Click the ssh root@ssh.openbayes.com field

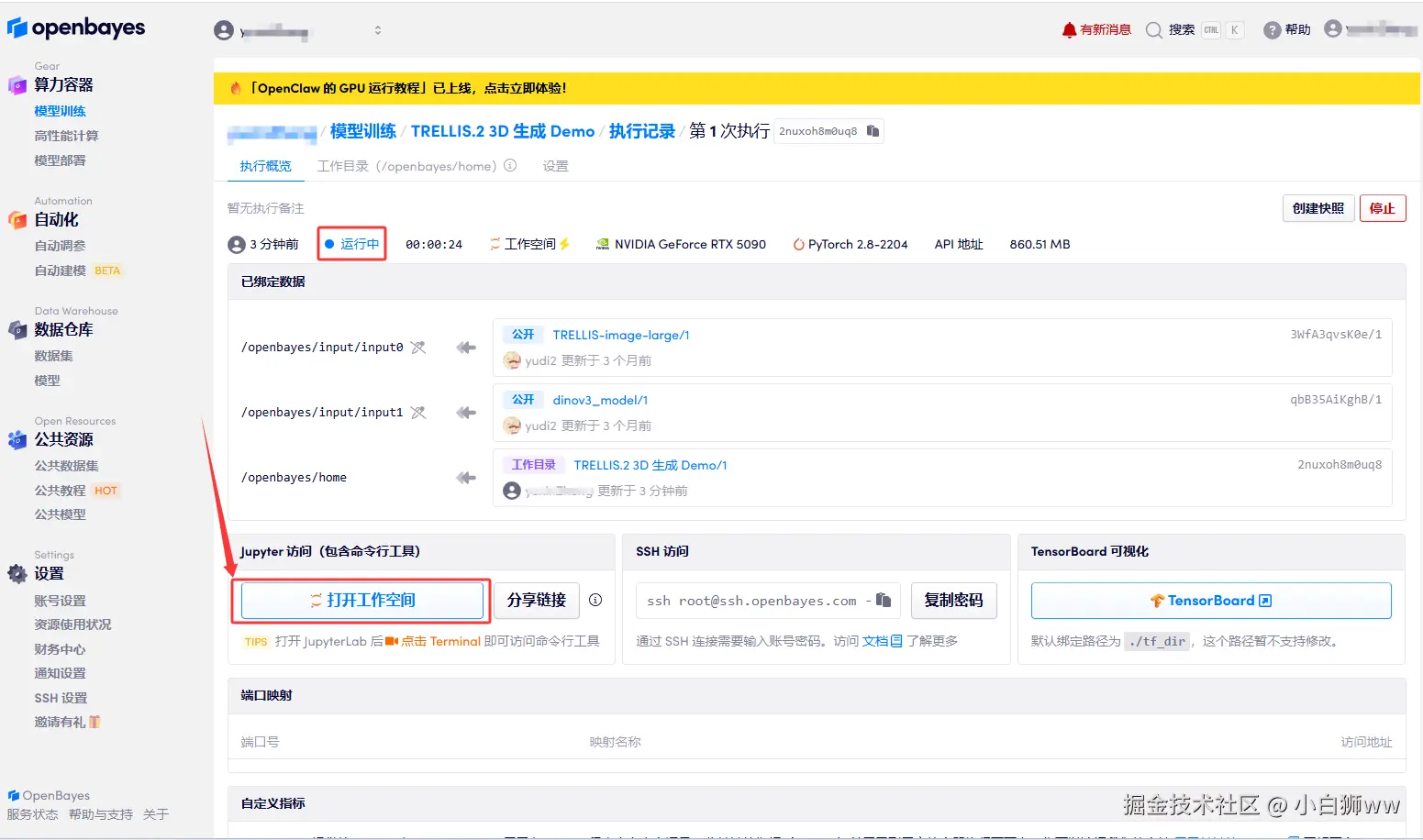pos(767,601)
